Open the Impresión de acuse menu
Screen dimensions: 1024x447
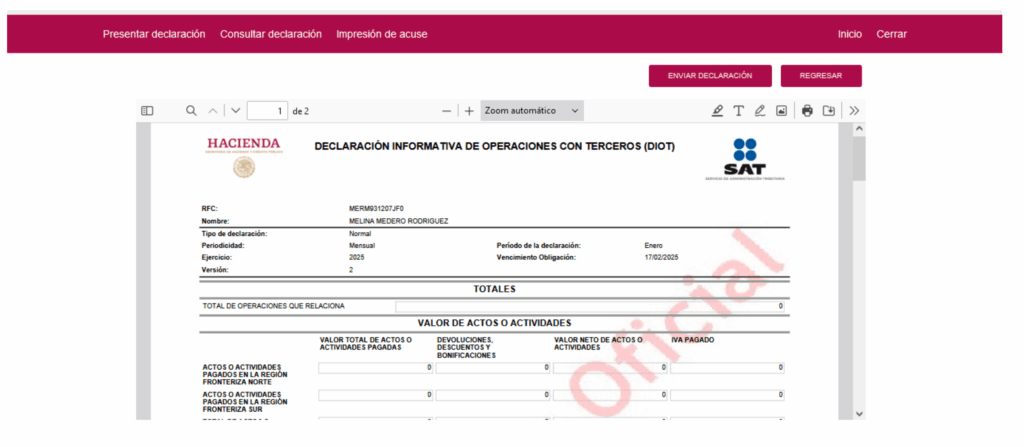(382, 34)
